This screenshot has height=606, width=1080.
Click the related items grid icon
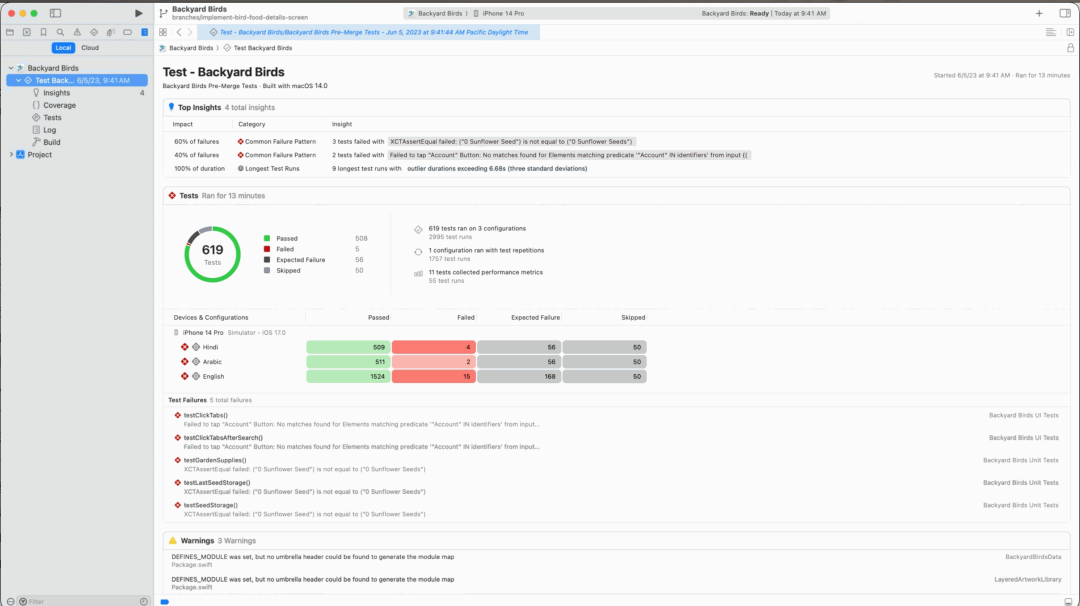coord(163,32)
